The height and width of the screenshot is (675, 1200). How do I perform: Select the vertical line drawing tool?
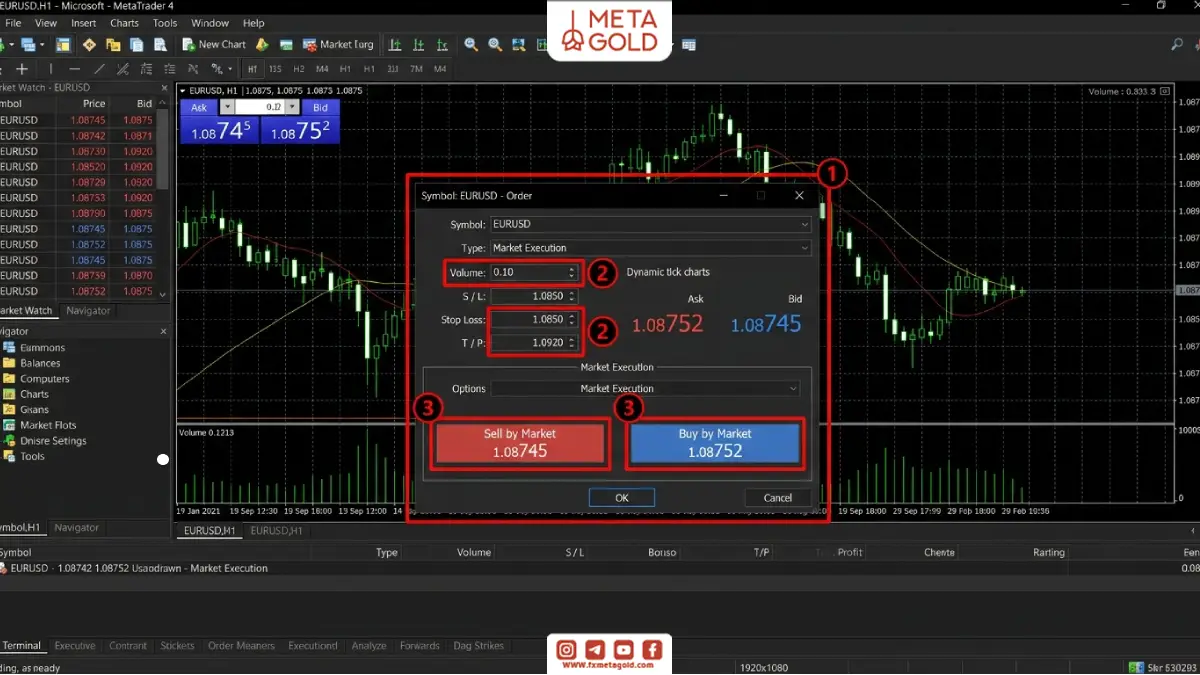pos(50,69)
